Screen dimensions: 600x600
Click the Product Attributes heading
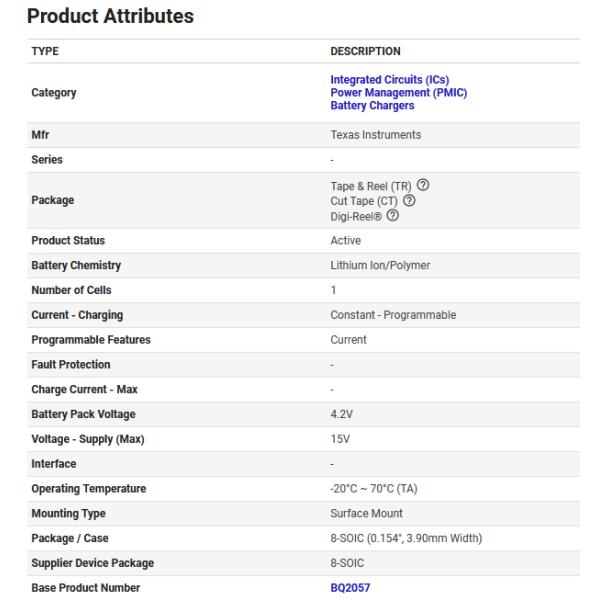[x=110, y=16]
